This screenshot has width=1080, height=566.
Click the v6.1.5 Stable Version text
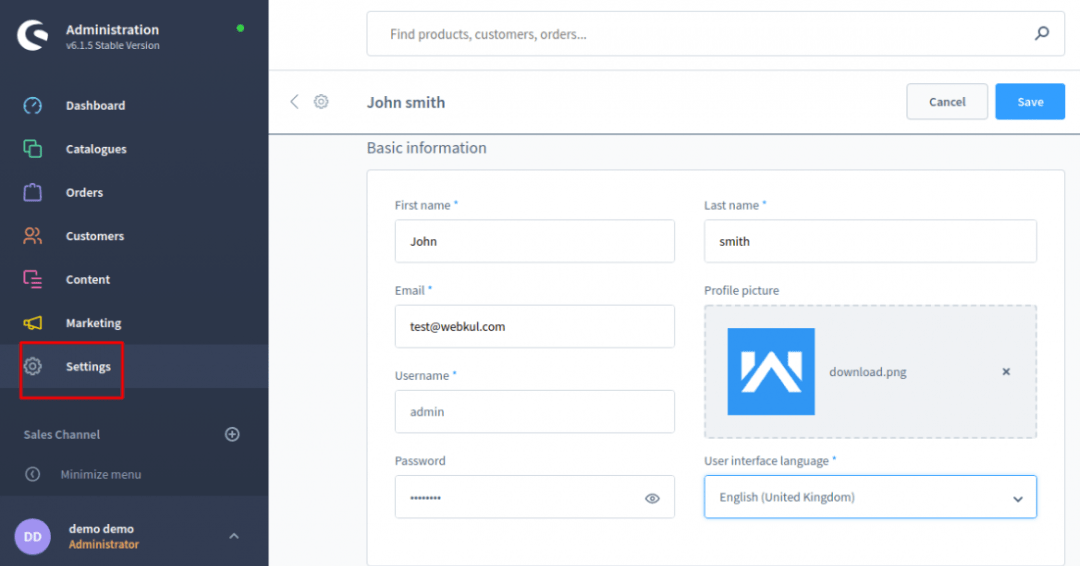pyautogui.click(x=113, y=45)
